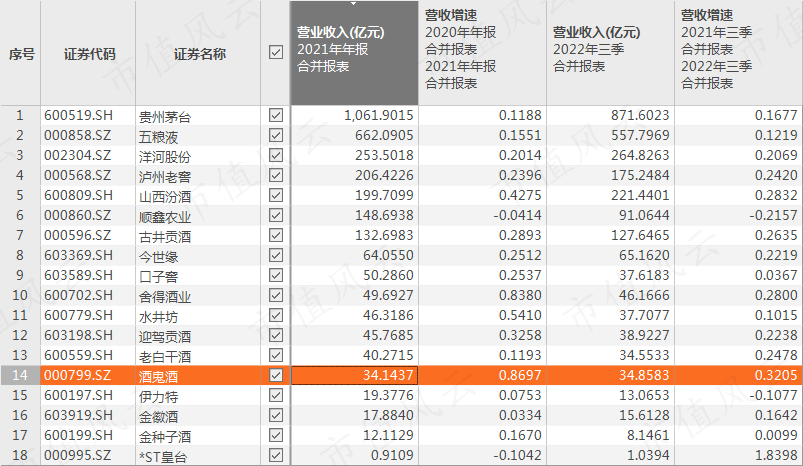Click the sort arrow above 营业收入 2021年年报 header
Screen dimensions: 803x466
coord(353,4)
